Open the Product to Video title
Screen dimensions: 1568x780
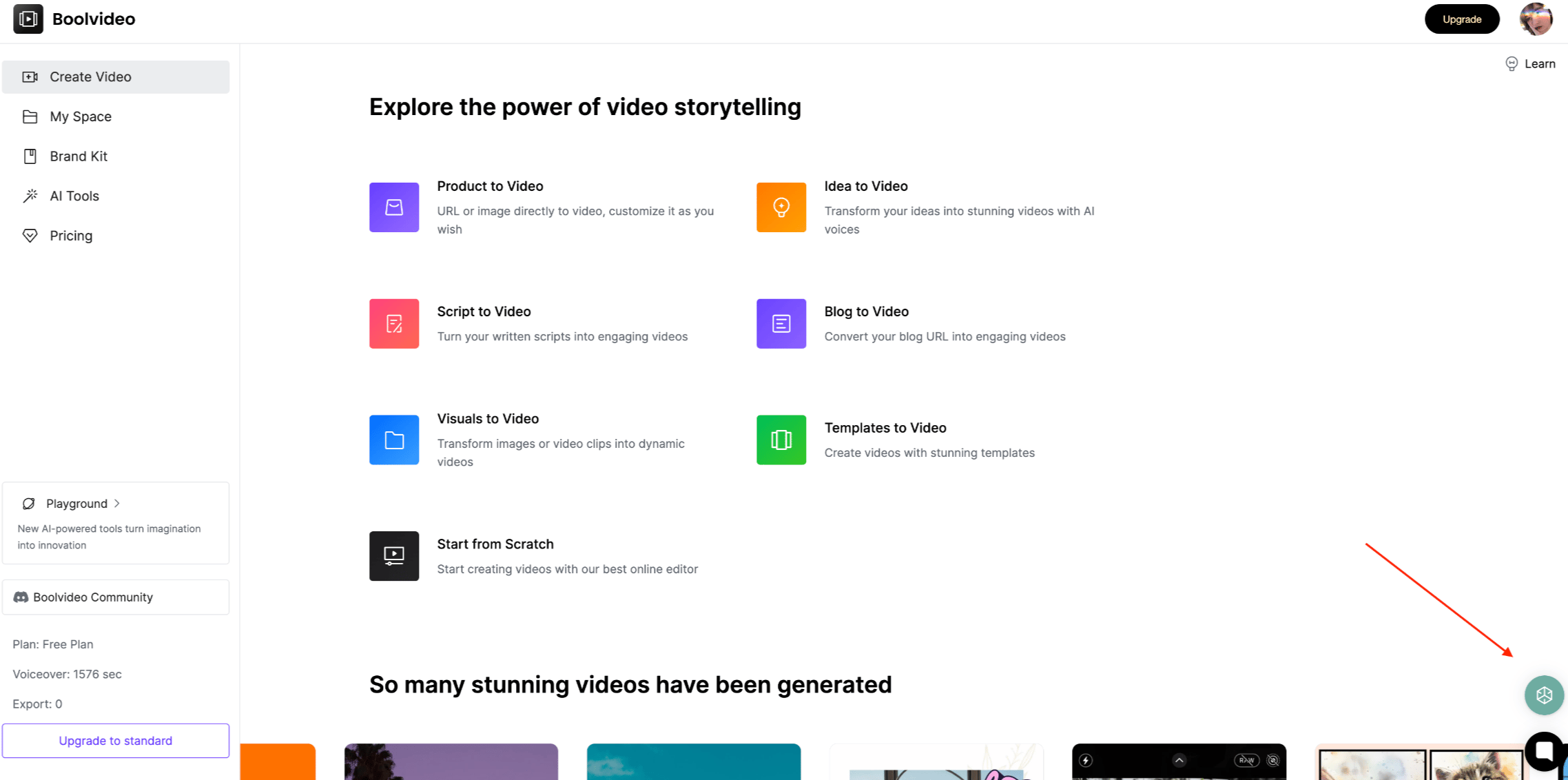(490, 186)
